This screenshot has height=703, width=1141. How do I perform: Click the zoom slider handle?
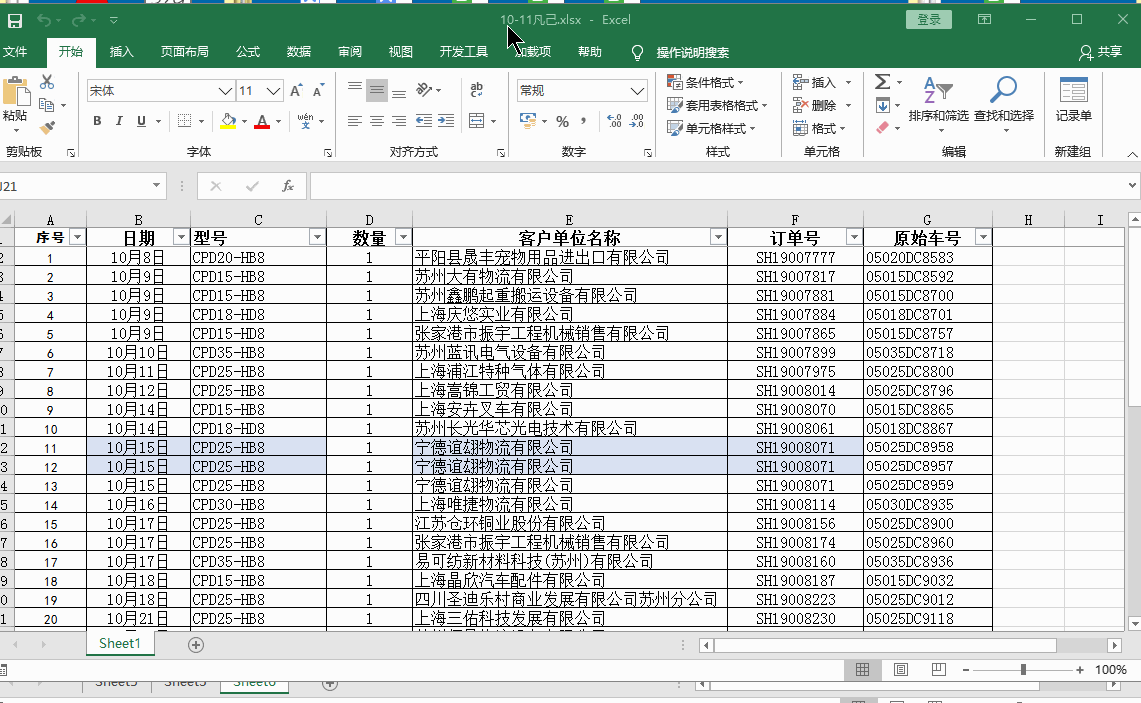coord(1022,670)
